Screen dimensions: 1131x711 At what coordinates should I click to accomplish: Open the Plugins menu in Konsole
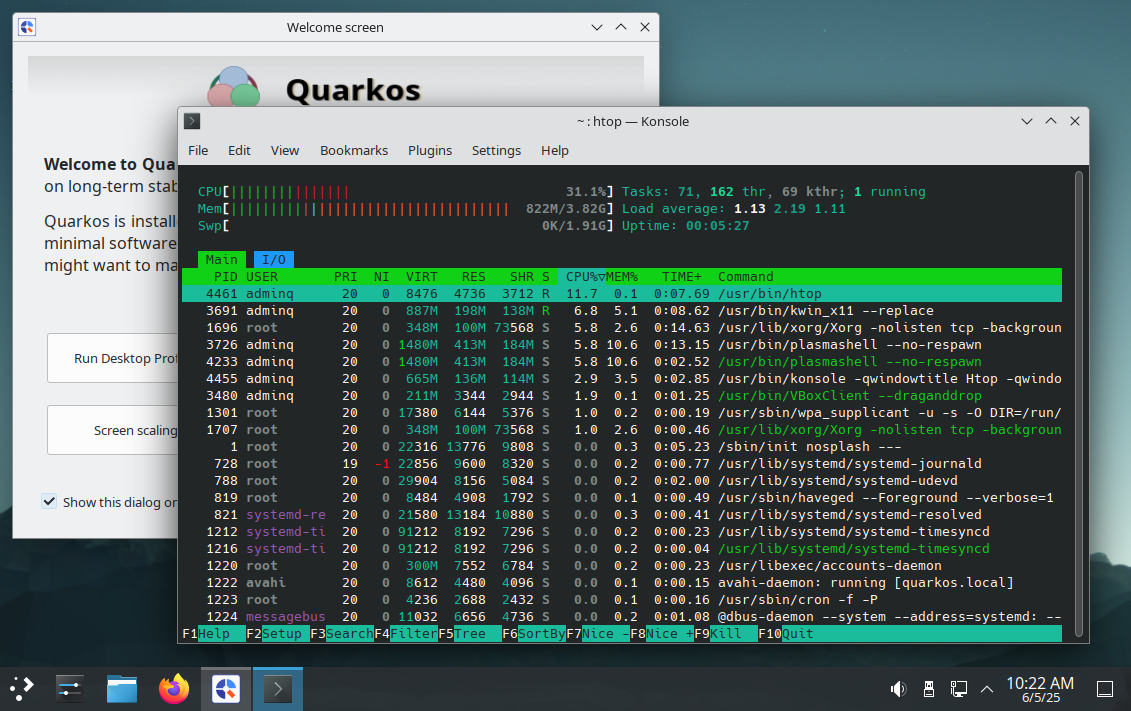tap(429, 150)
